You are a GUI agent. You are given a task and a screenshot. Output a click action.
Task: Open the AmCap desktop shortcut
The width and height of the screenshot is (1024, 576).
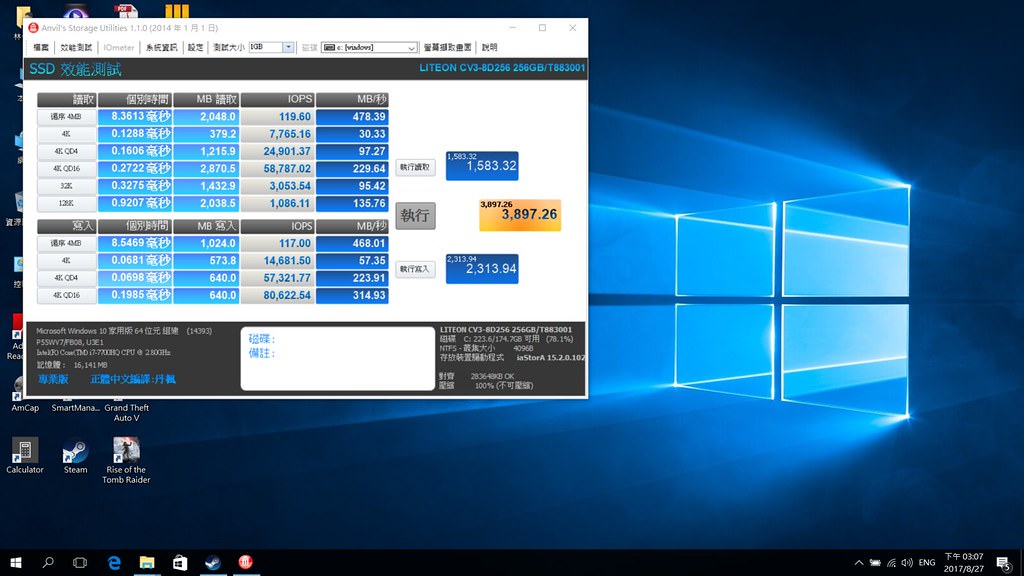coord(25,395)
